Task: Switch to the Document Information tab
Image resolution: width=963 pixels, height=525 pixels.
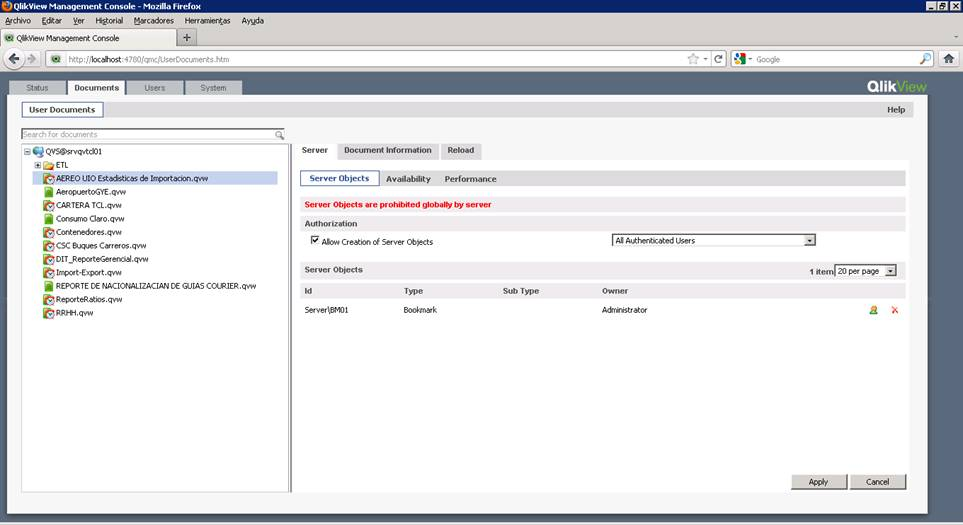Action: 387,150
